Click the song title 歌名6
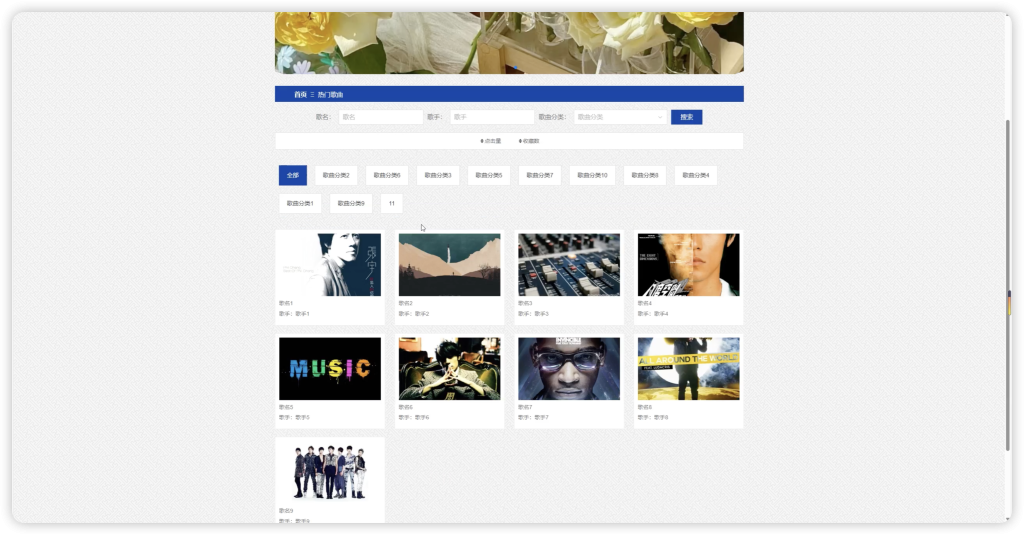The image size is (1024, 535). click(x=406, y=407)
